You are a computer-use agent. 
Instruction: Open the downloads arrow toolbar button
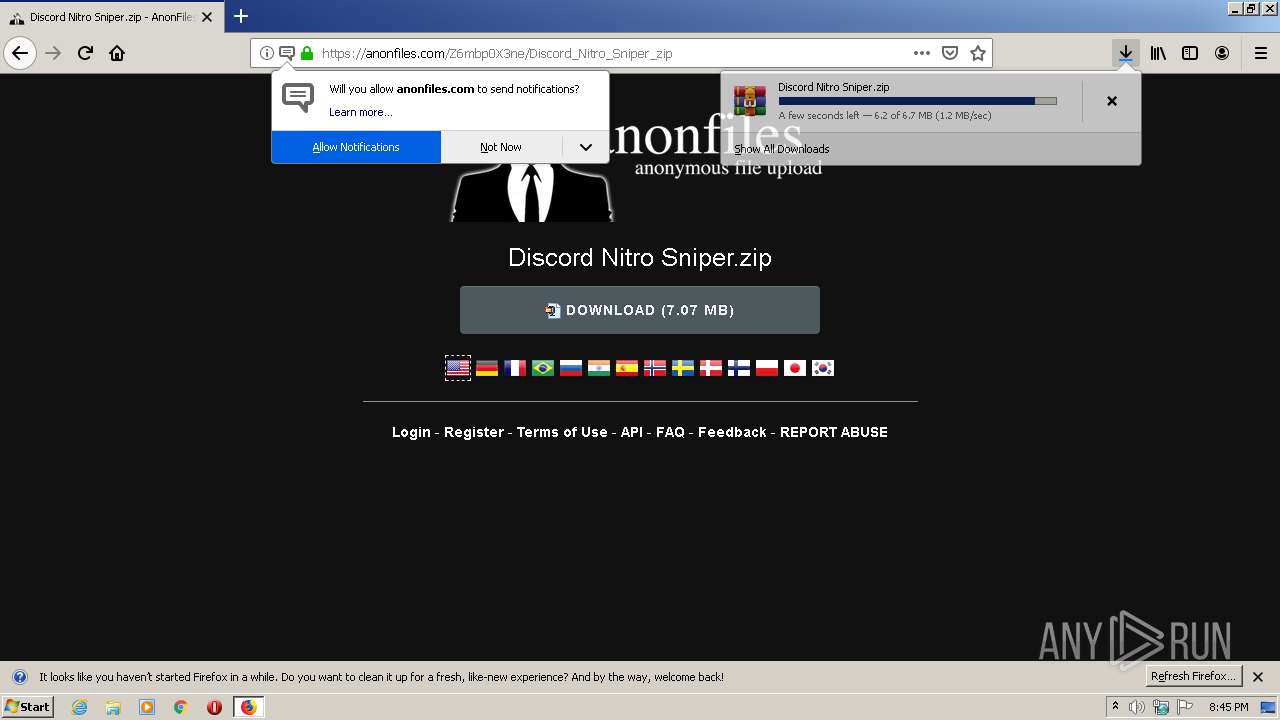pyautogui.click(x=1126, y=53)
